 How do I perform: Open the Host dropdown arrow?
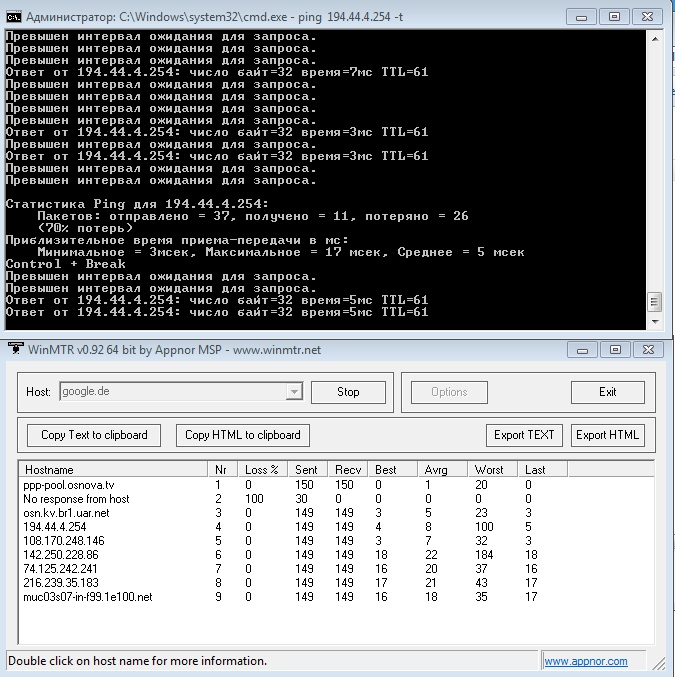click(x=294, y=392)
